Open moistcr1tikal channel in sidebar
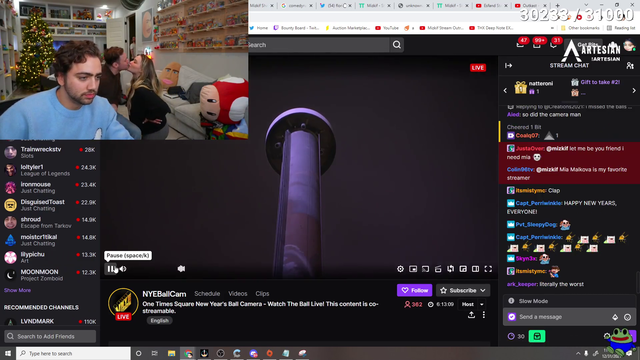Image resolution: width=640 pixels, height=360 pixels. tap(50, 240)
